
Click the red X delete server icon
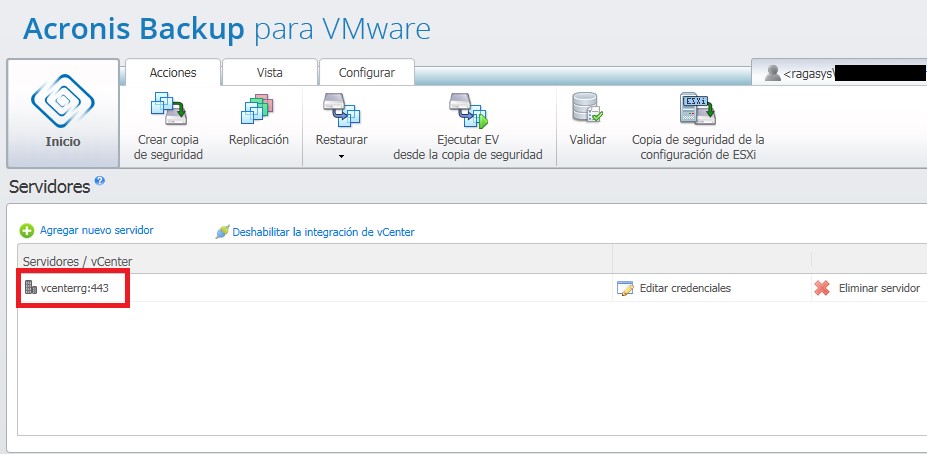822,288
